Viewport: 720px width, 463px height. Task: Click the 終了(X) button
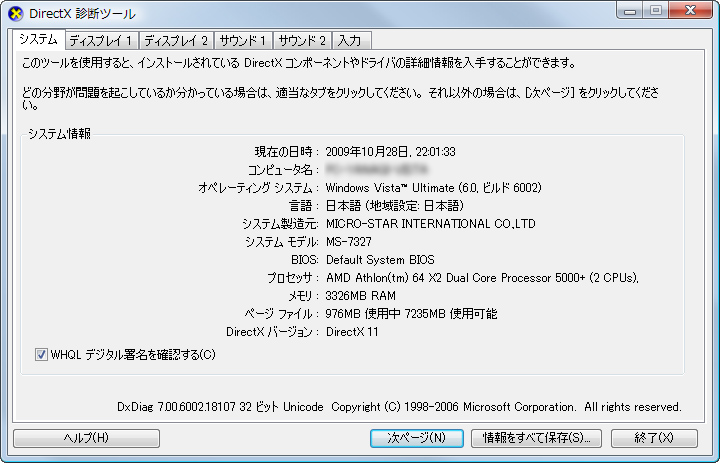click(654, 438)
